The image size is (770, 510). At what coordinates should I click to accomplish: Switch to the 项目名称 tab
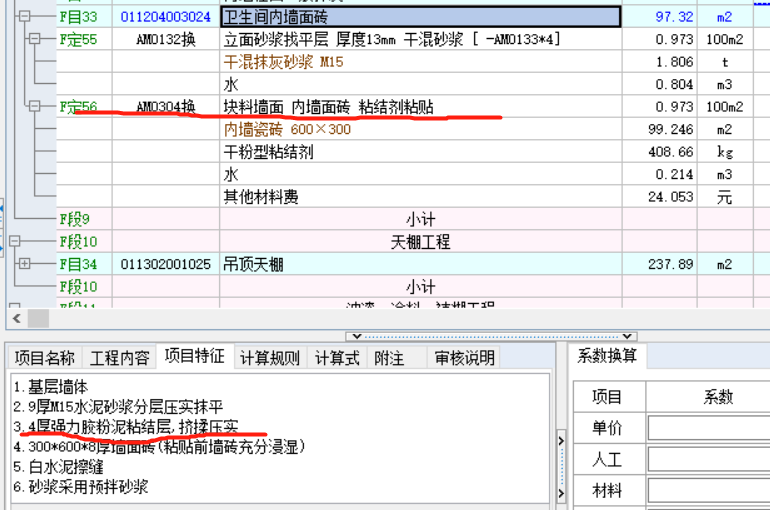click(45, 357)
